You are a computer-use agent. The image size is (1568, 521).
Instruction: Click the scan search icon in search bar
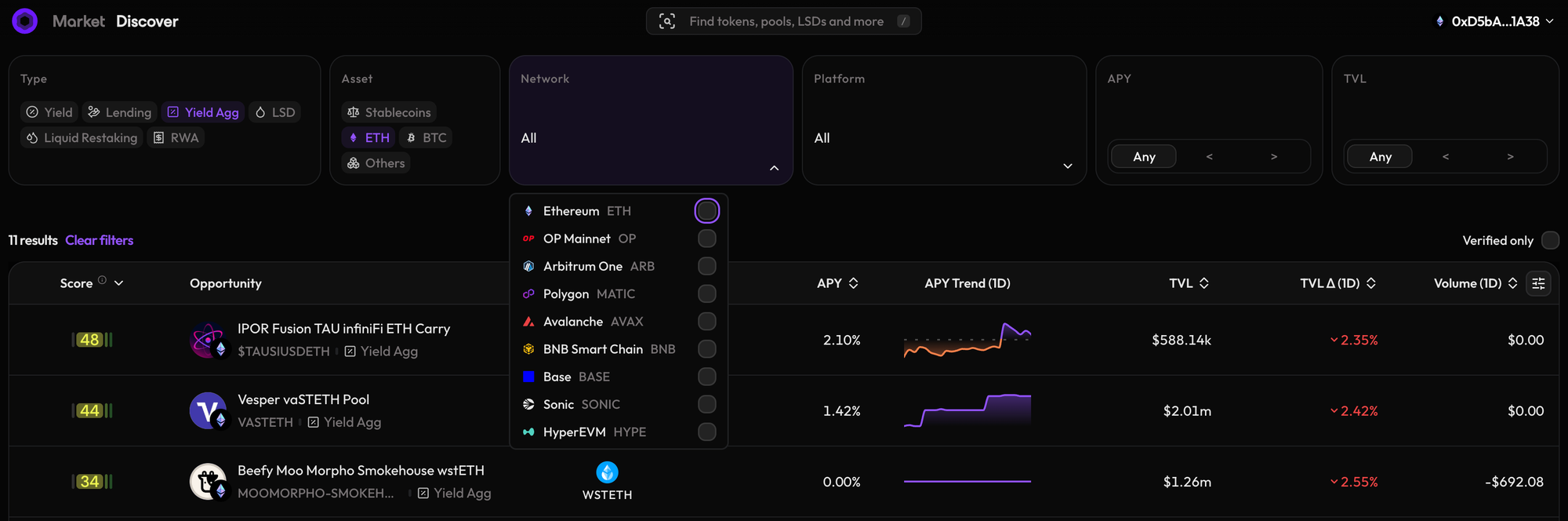pos(667,21)
